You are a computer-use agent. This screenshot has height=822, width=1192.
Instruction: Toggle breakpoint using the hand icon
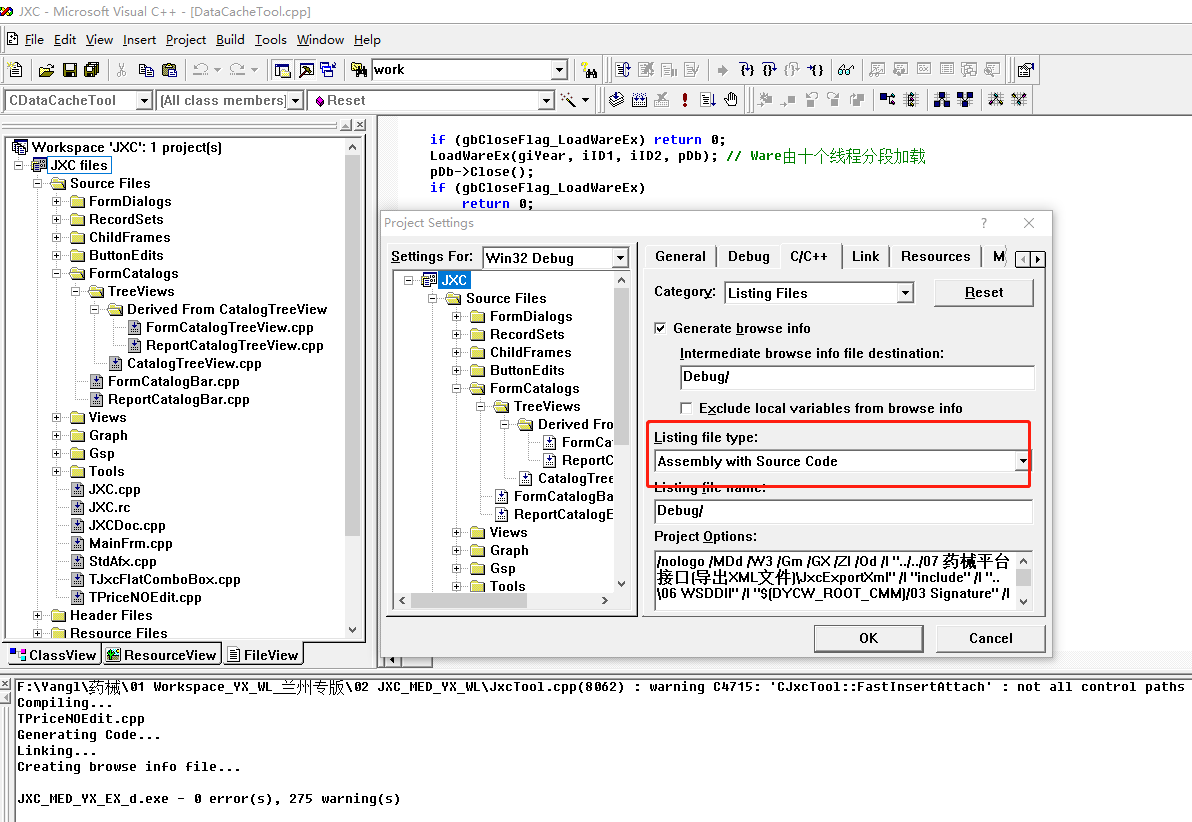point(731,100)
